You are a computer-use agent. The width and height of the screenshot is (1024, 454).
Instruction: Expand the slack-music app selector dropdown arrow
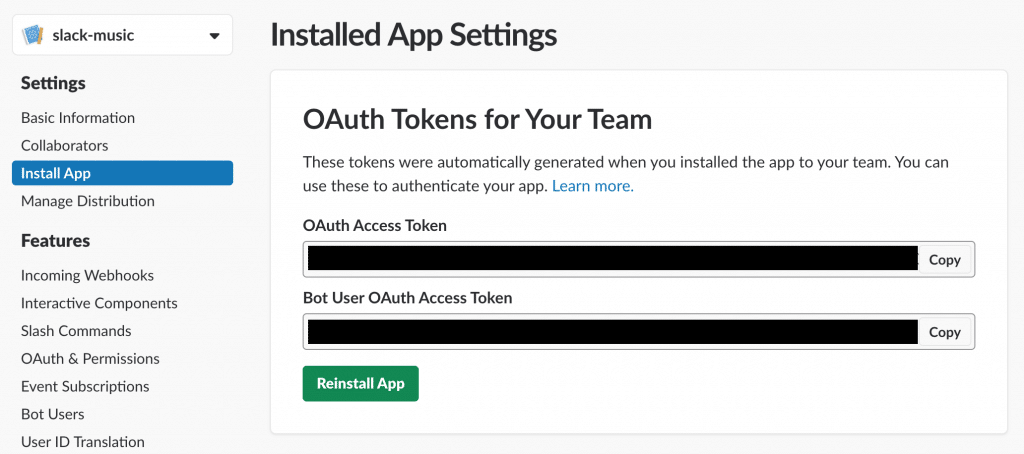pyautogui.click(x=214, y=36)
